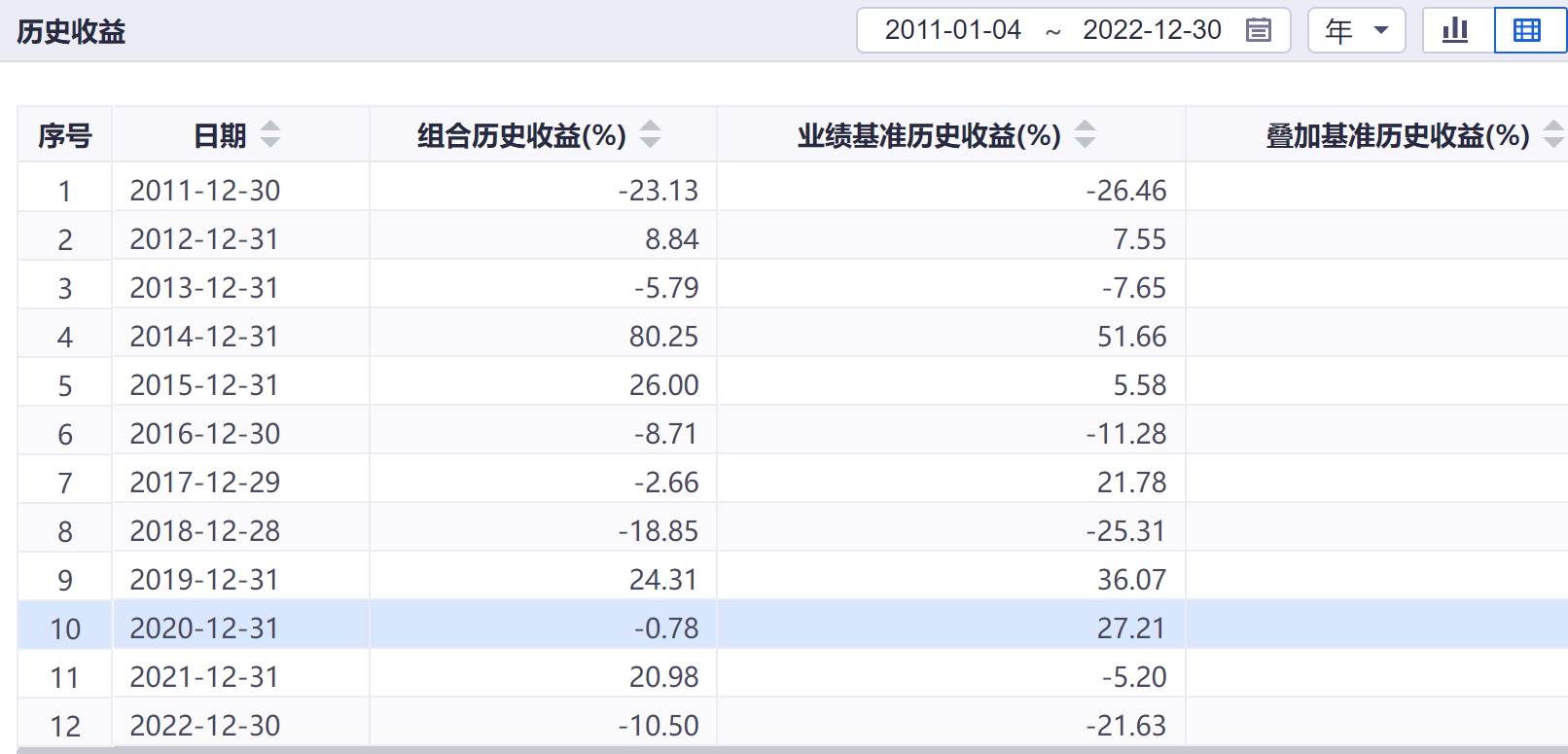Open the date range calendar picker
1568x754 pixels.
pos(1259,30)
